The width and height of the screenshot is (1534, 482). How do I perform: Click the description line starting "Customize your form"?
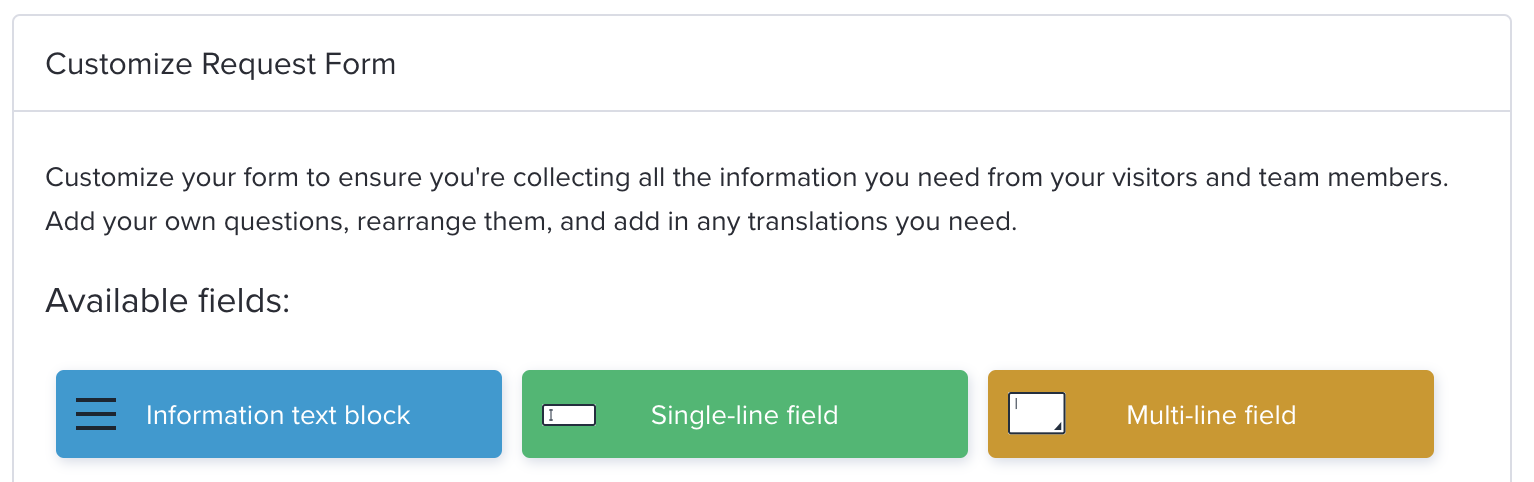(747, 180)
